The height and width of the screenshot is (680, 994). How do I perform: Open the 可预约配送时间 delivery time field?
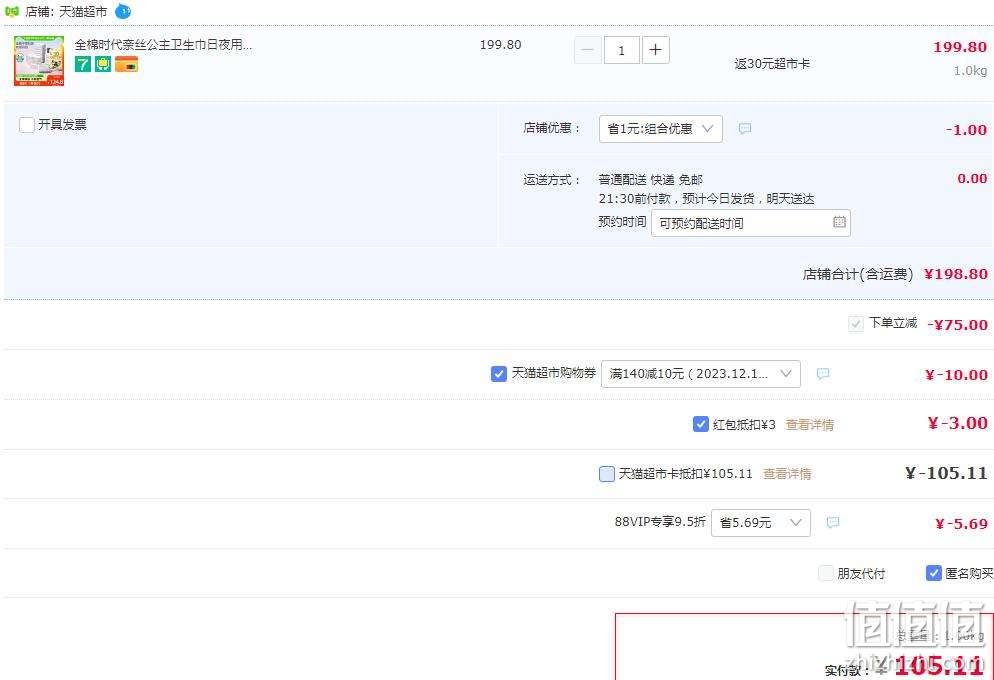tap(751, 223)
